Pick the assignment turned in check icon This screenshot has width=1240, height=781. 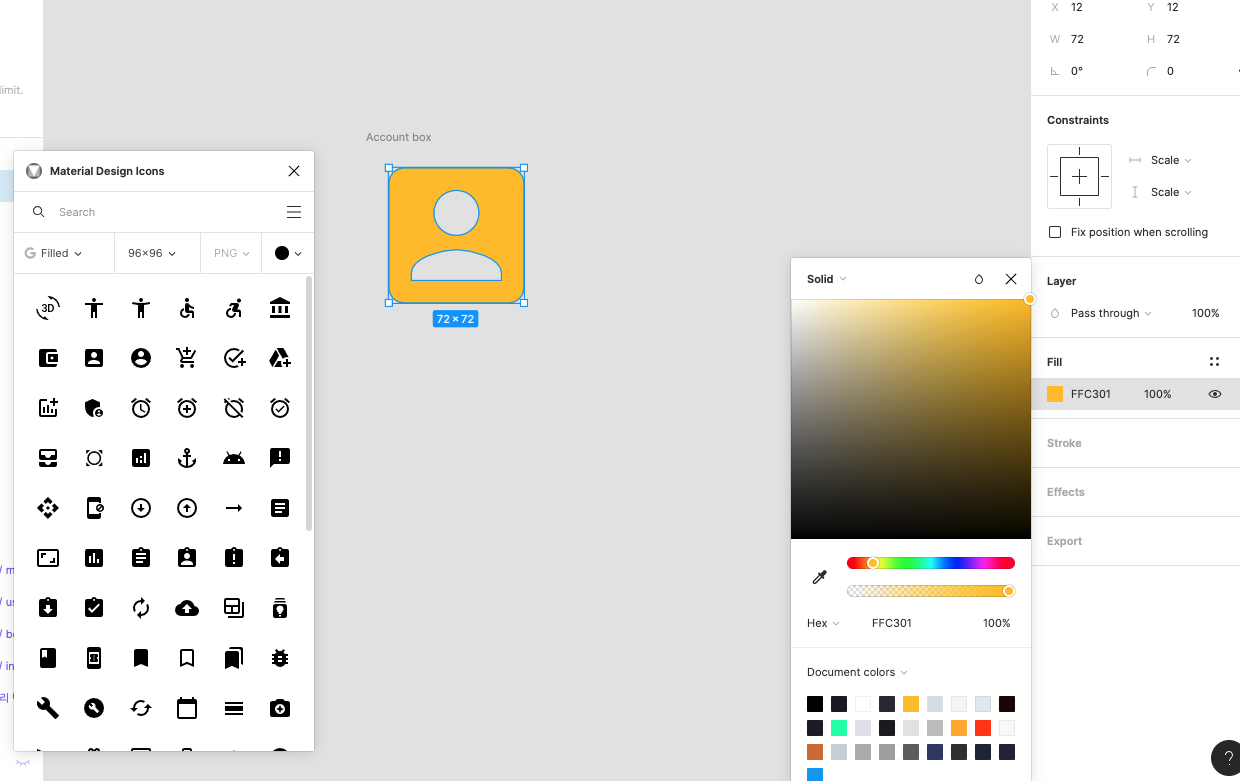tap(94, 608)
